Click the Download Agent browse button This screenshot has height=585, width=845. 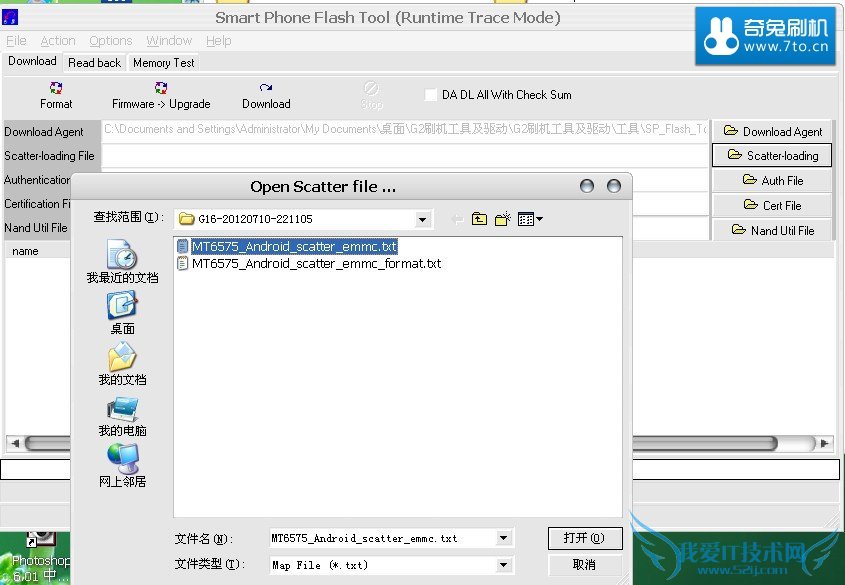[772, 131]
